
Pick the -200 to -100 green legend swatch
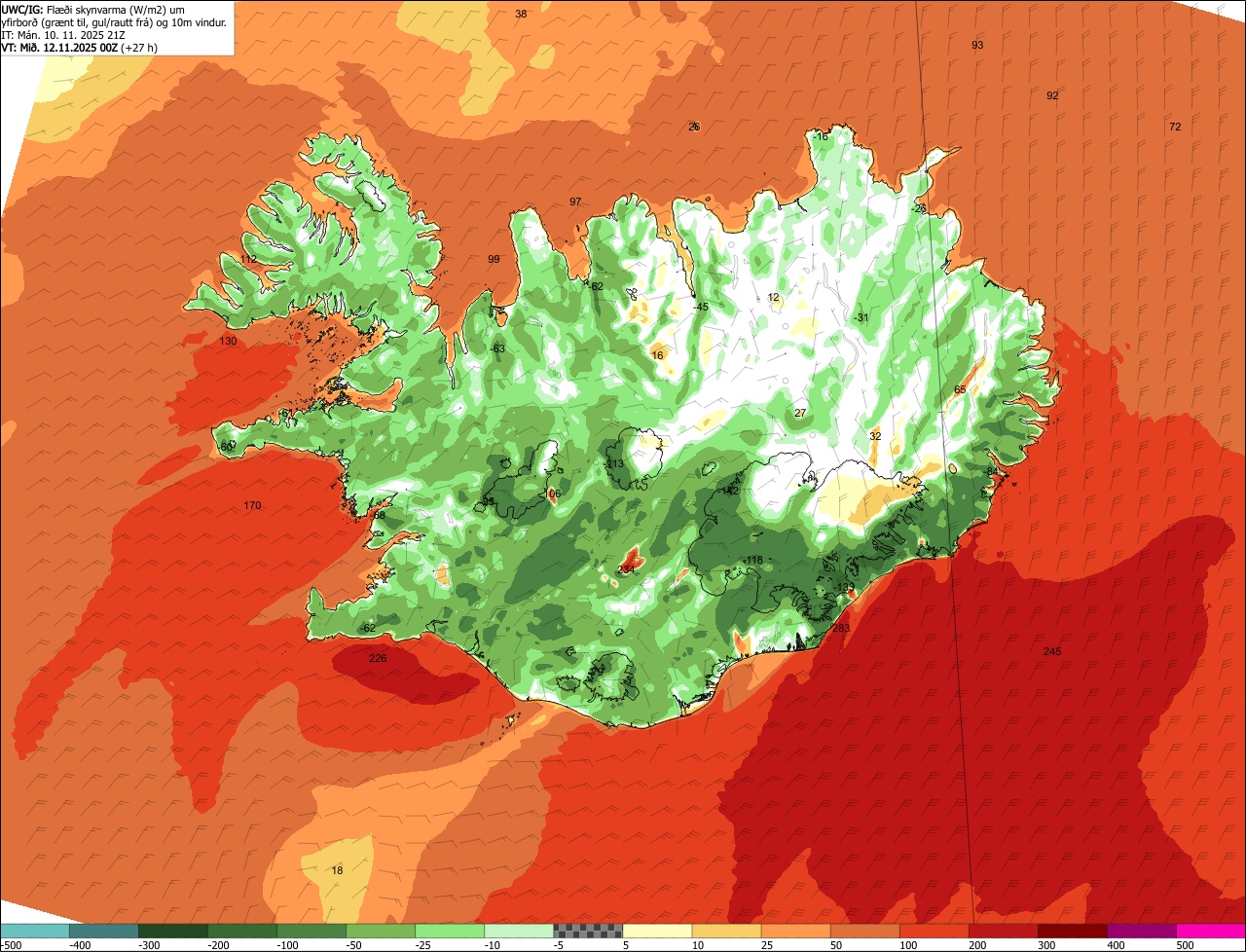[x=241, y=931]
